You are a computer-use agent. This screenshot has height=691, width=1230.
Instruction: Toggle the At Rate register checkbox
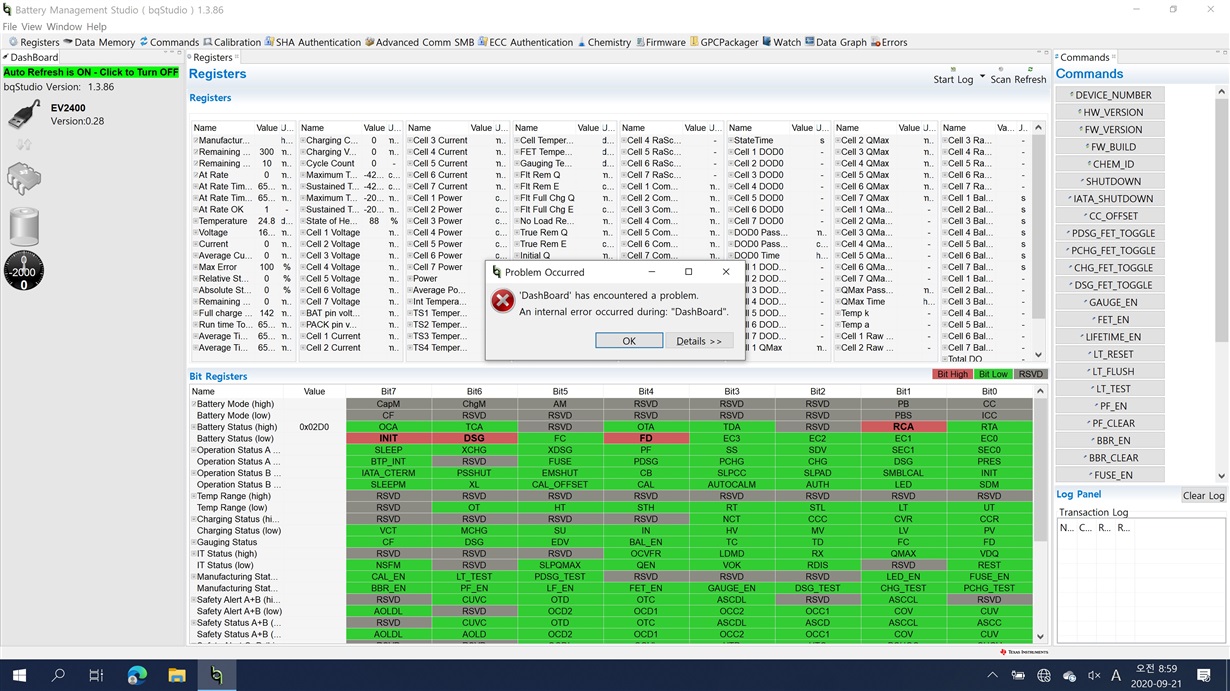[x=196, y=175]
